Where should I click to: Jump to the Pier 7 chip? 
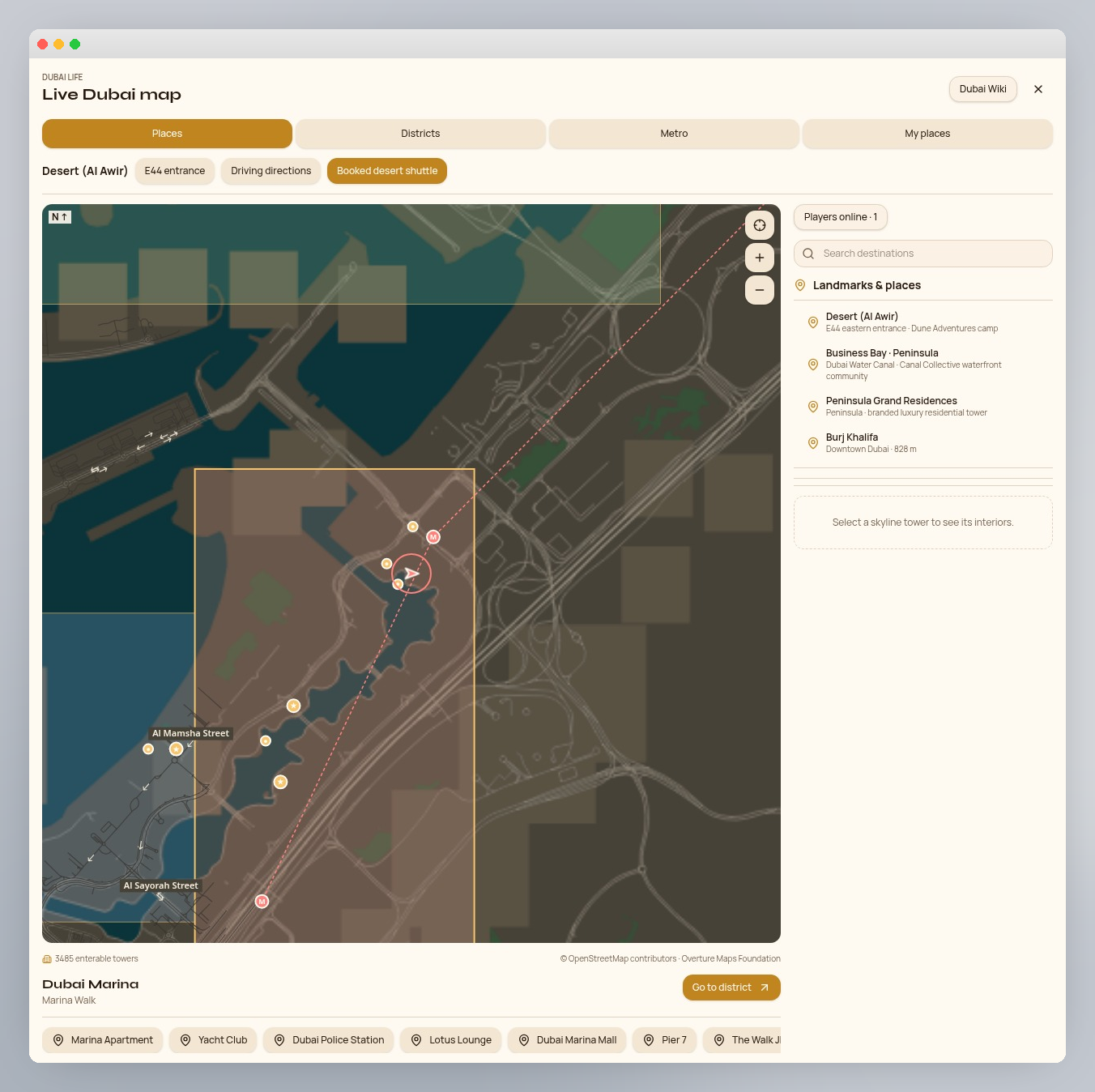click(x=665, y=1040)
